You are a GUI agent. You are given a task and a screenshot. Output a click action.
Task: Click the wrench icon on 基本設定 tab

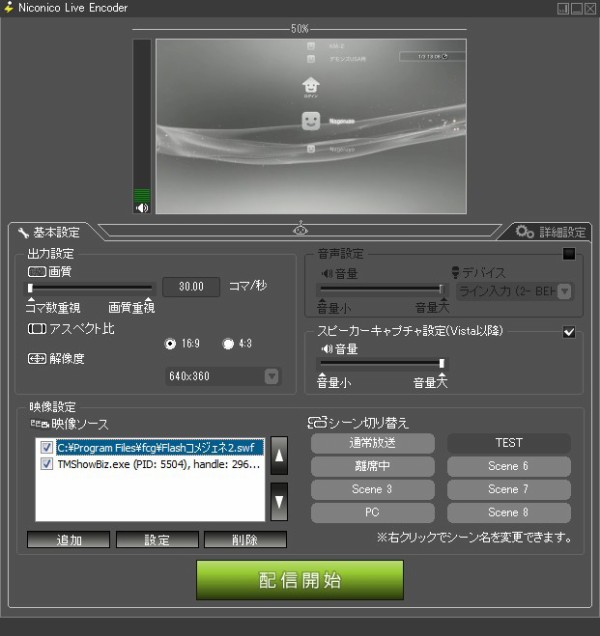coord(23,233)
